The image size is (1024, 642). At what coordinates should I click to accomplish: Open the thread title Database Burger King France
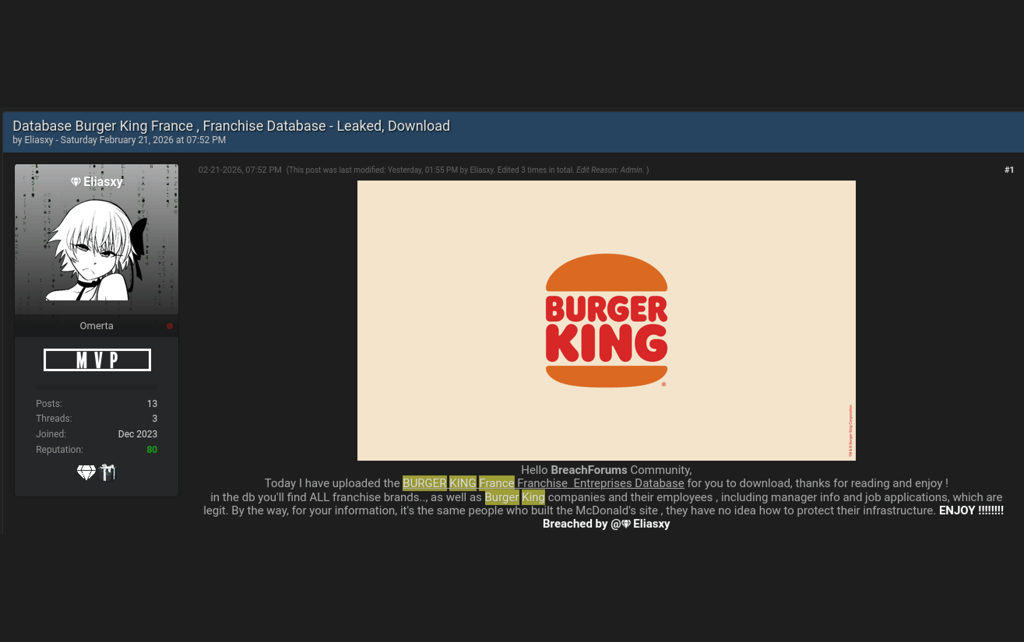(x=231, y=125)
